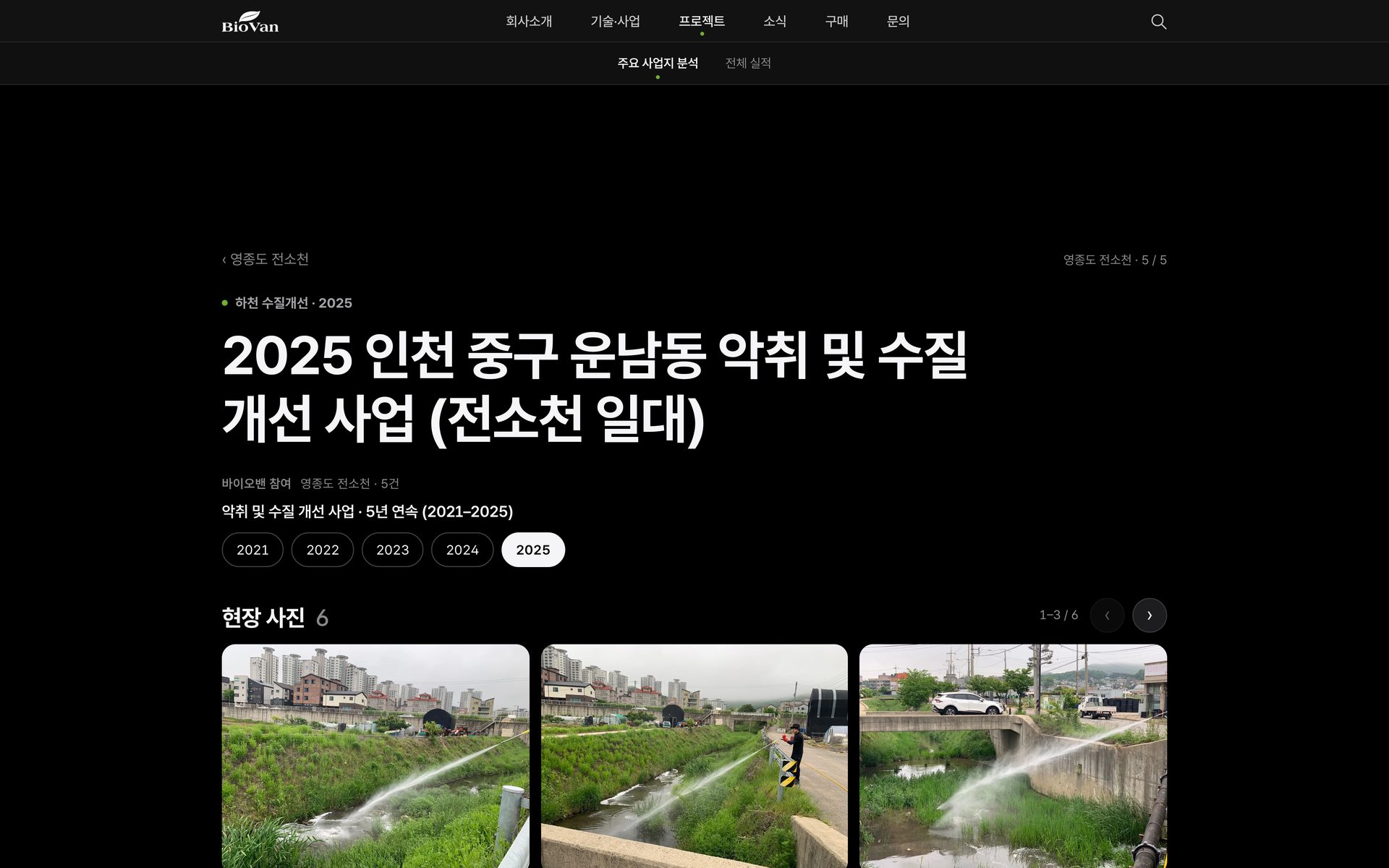Image resolution: width=1389 pixels, height=868 pixels.
Task: Open the search magnifier icon
Action: point(1158,22)
